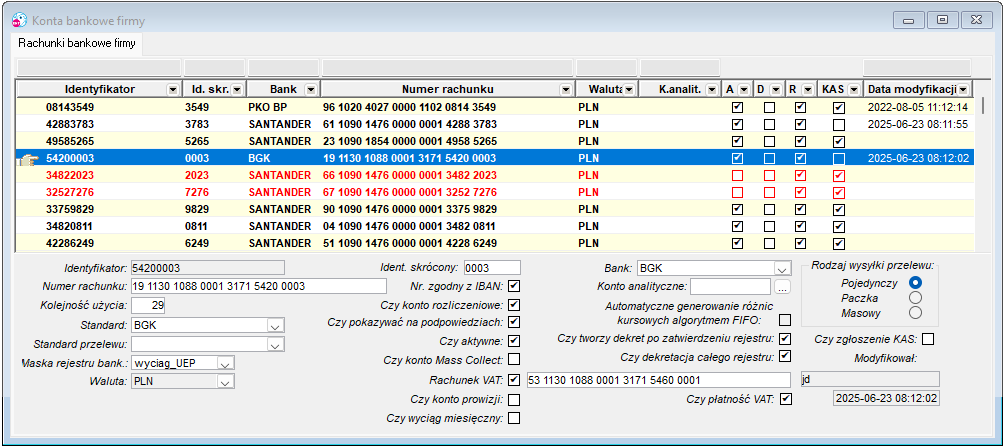Select the row with identifier 33759829
The height and width of the screenshot is (447, 1004).
(x=496, y=209)
